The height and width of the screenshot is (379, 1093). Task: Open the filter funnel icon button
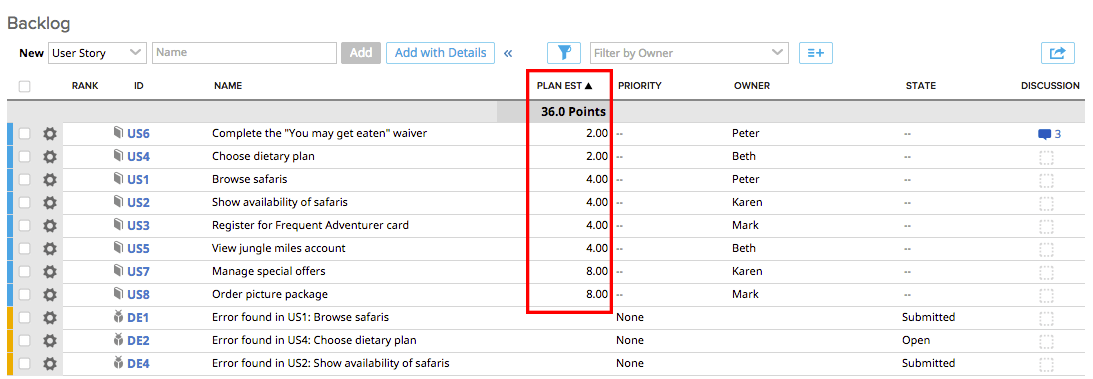564,53
